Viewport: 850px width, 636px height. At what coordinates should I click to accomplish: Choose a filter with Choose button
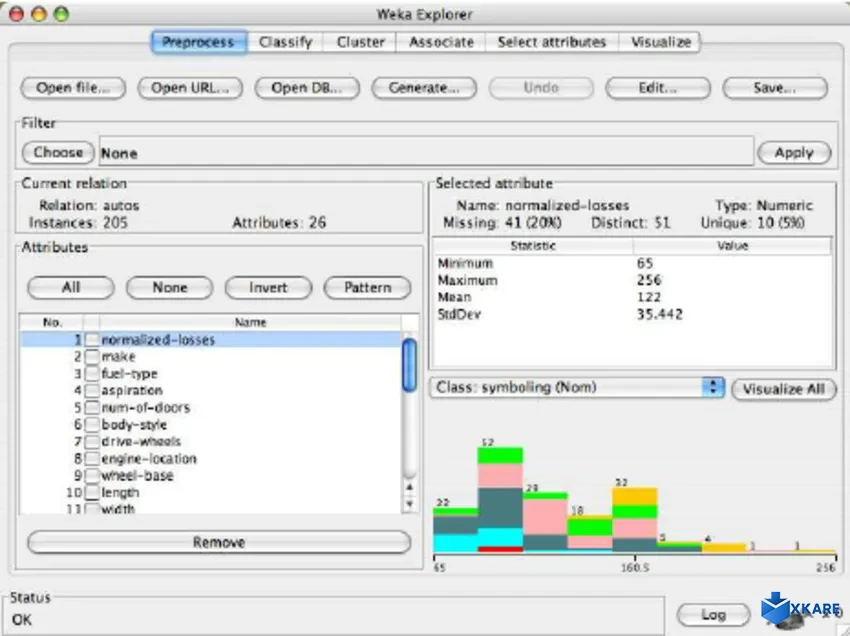pos(58,152)
